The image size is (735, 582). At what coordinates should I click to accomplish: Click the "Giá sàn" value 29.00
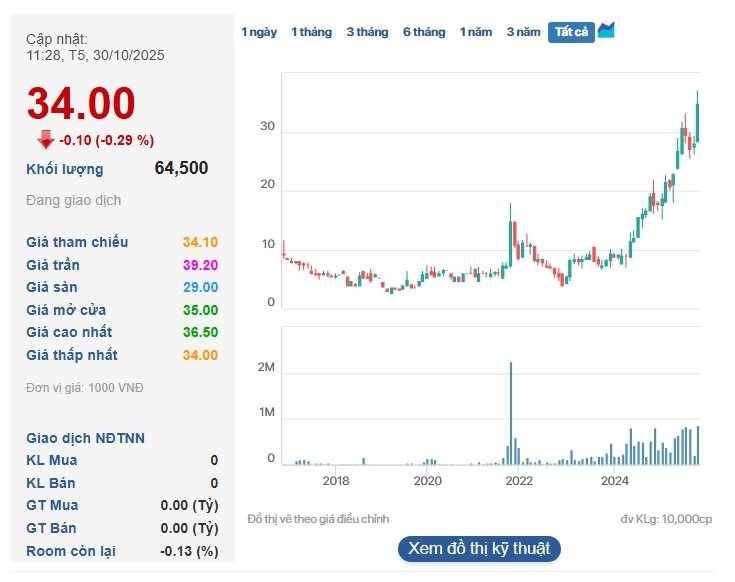pyautogui.click(x=200, y=287)
